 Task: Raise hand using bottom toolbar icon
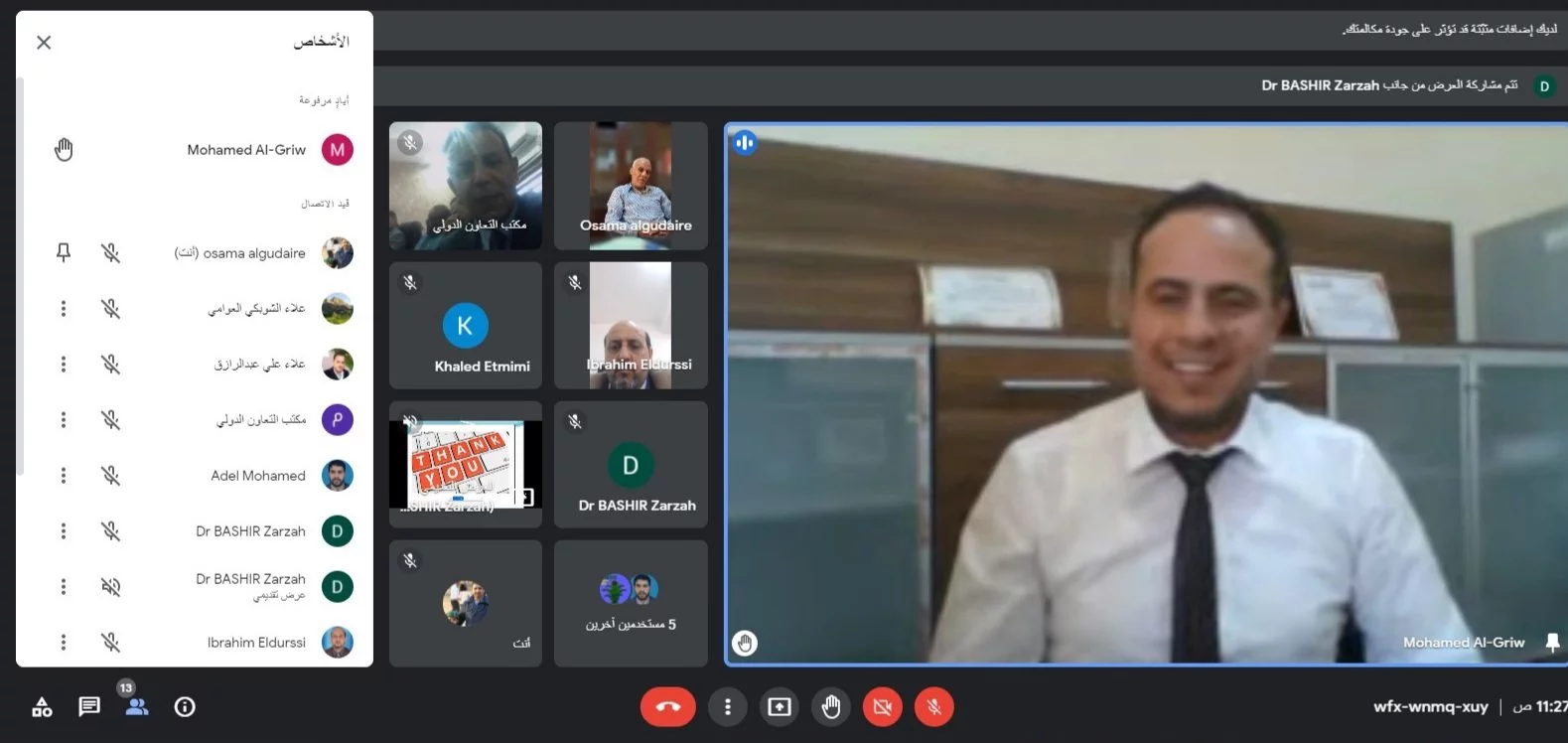(x=831, y=706)
